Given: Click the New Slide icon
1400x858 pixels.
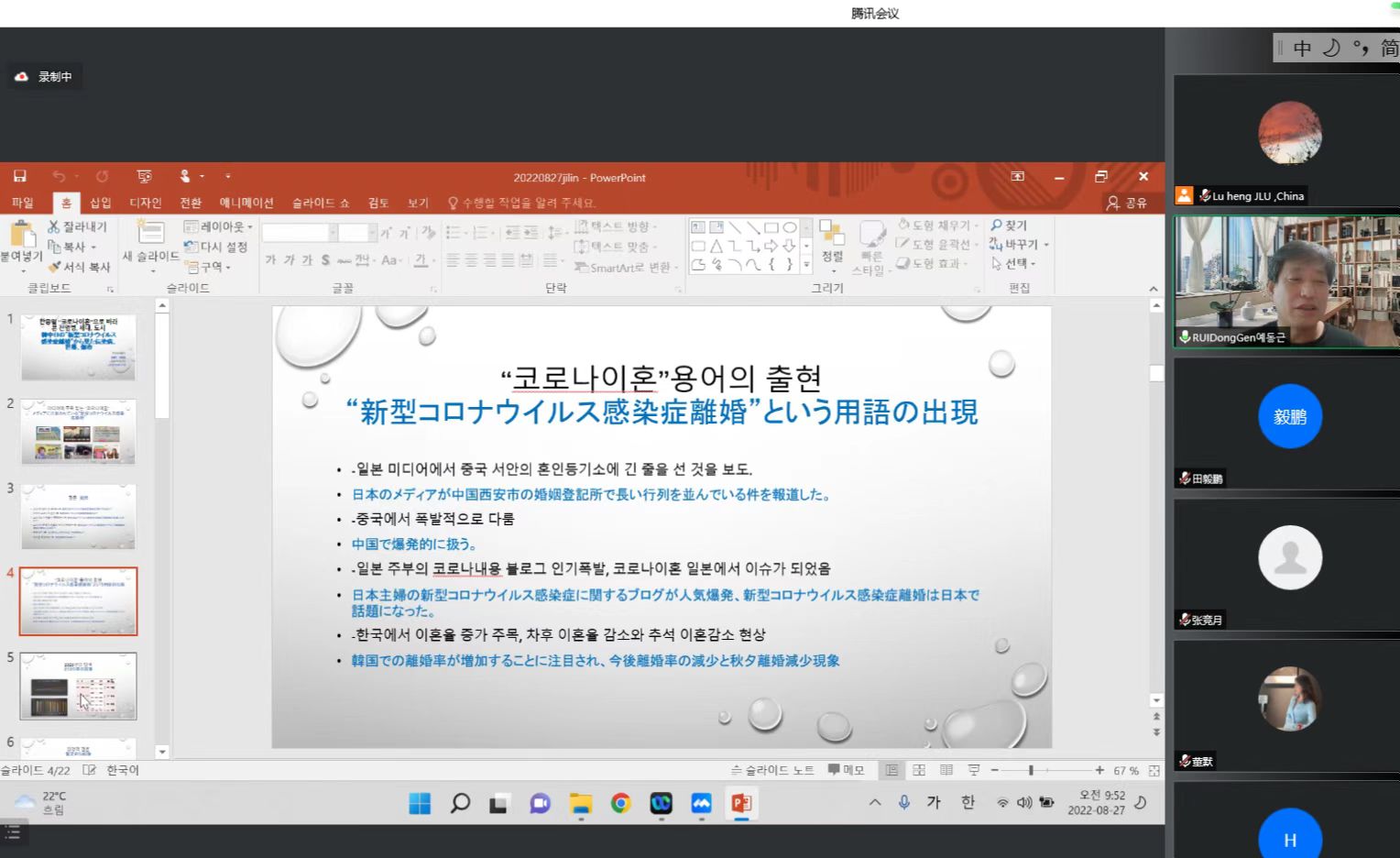Looking at the screenshot, I should [150, 234].
